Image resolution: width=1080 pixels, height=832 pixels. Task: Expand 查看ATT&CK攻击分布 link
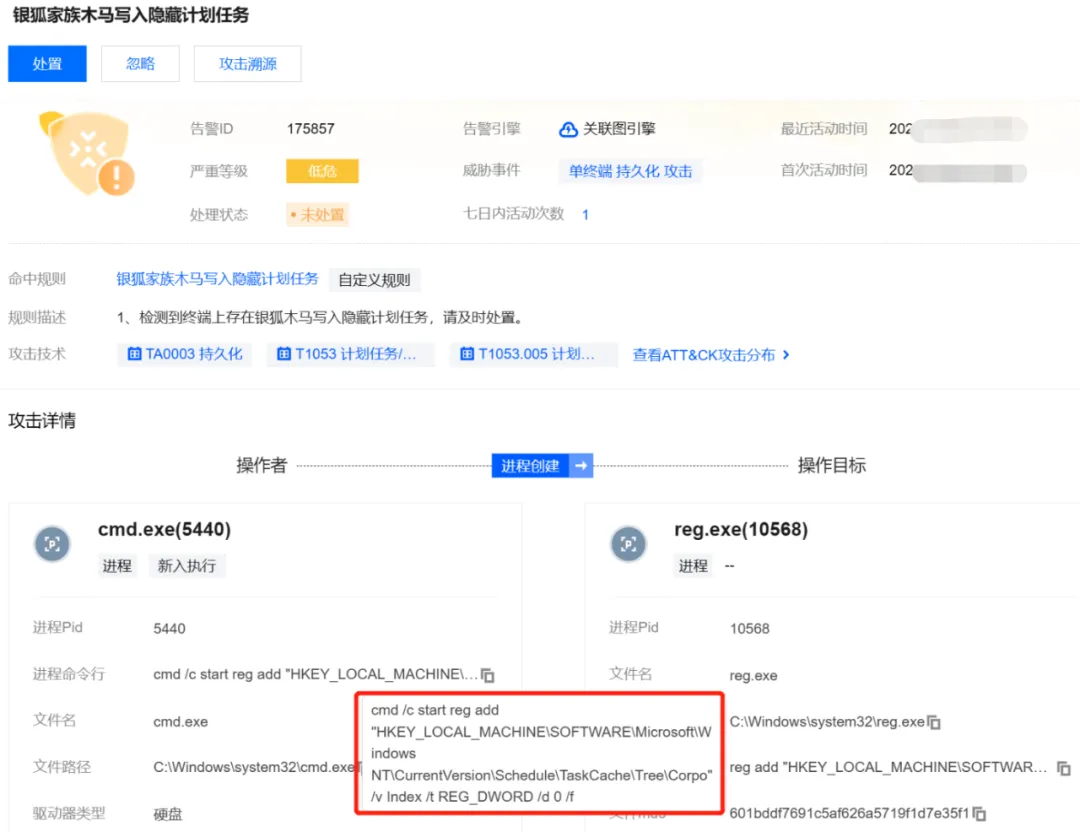[x=711, y=355]
